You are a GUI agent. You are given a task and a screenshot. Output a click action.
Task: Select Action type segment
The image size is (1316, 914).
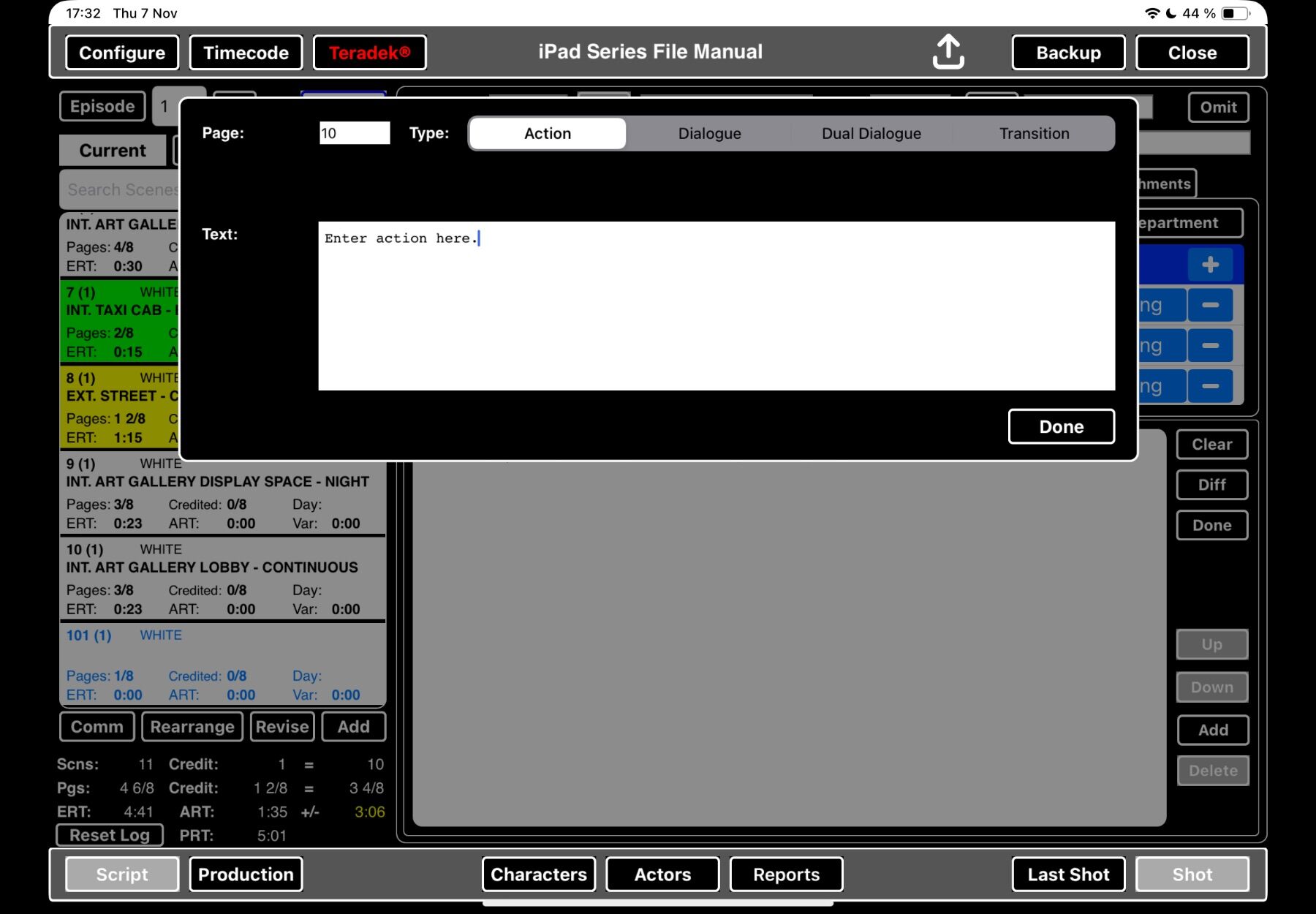pos(548,133)
